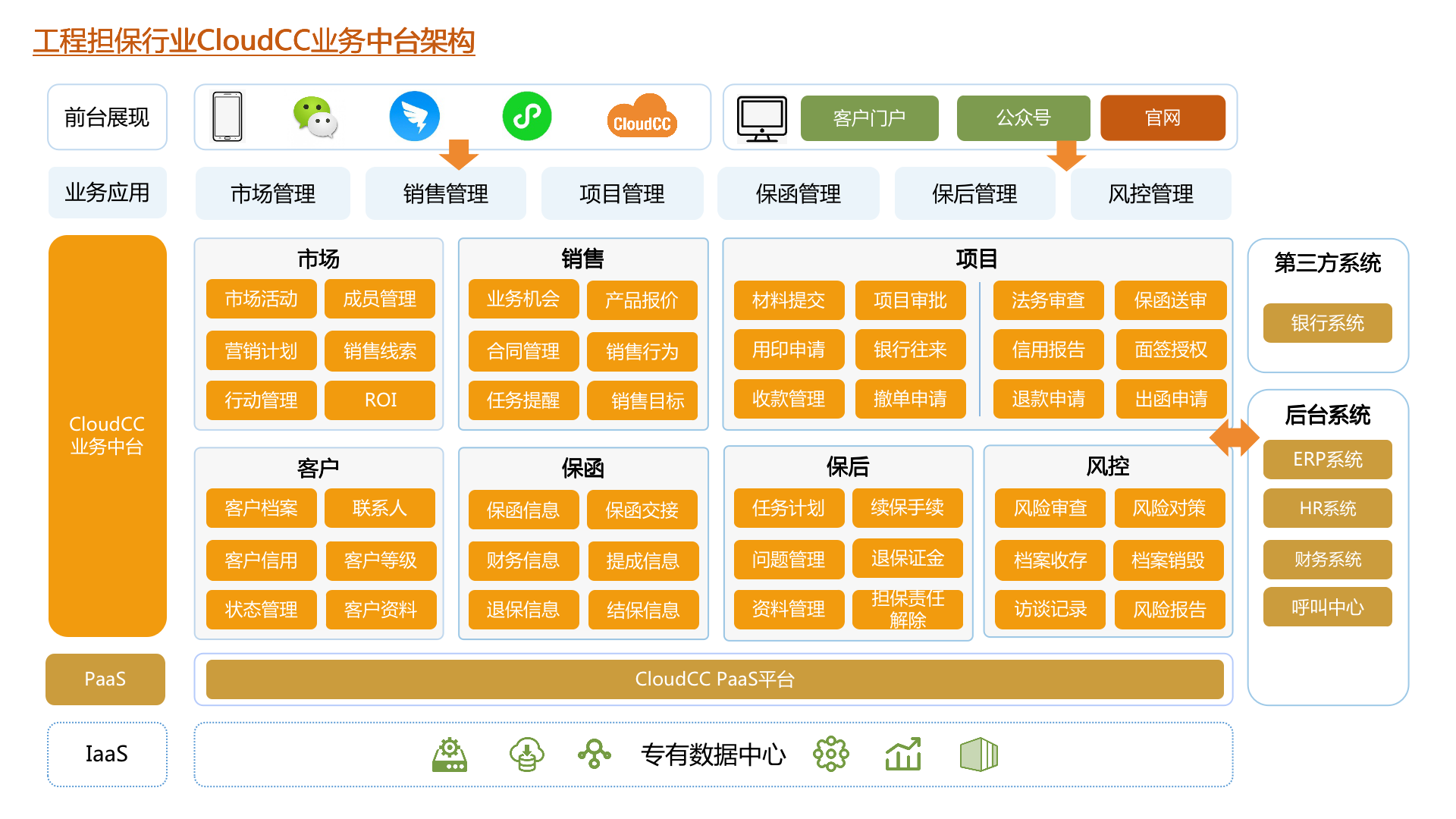Viewport: 1456px width, 819px height.
Task: Click the WeChat chat bubbles icon
Action: click(315, 117)
